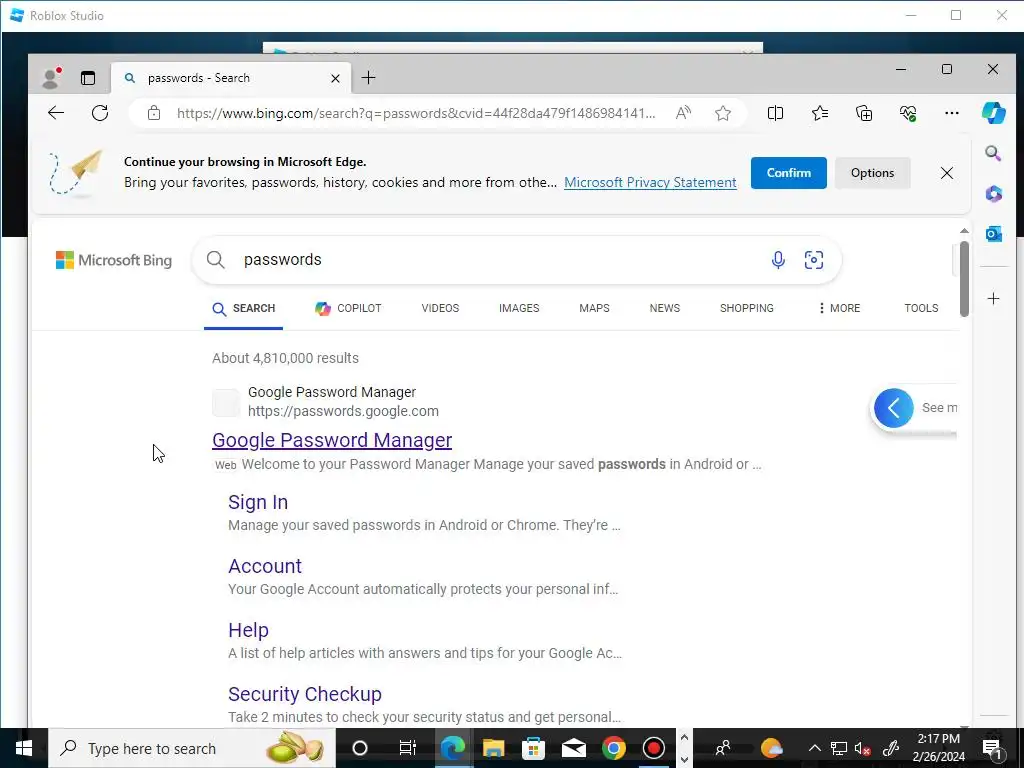Open the tab actions menu icon

click(x=88, y=78)
